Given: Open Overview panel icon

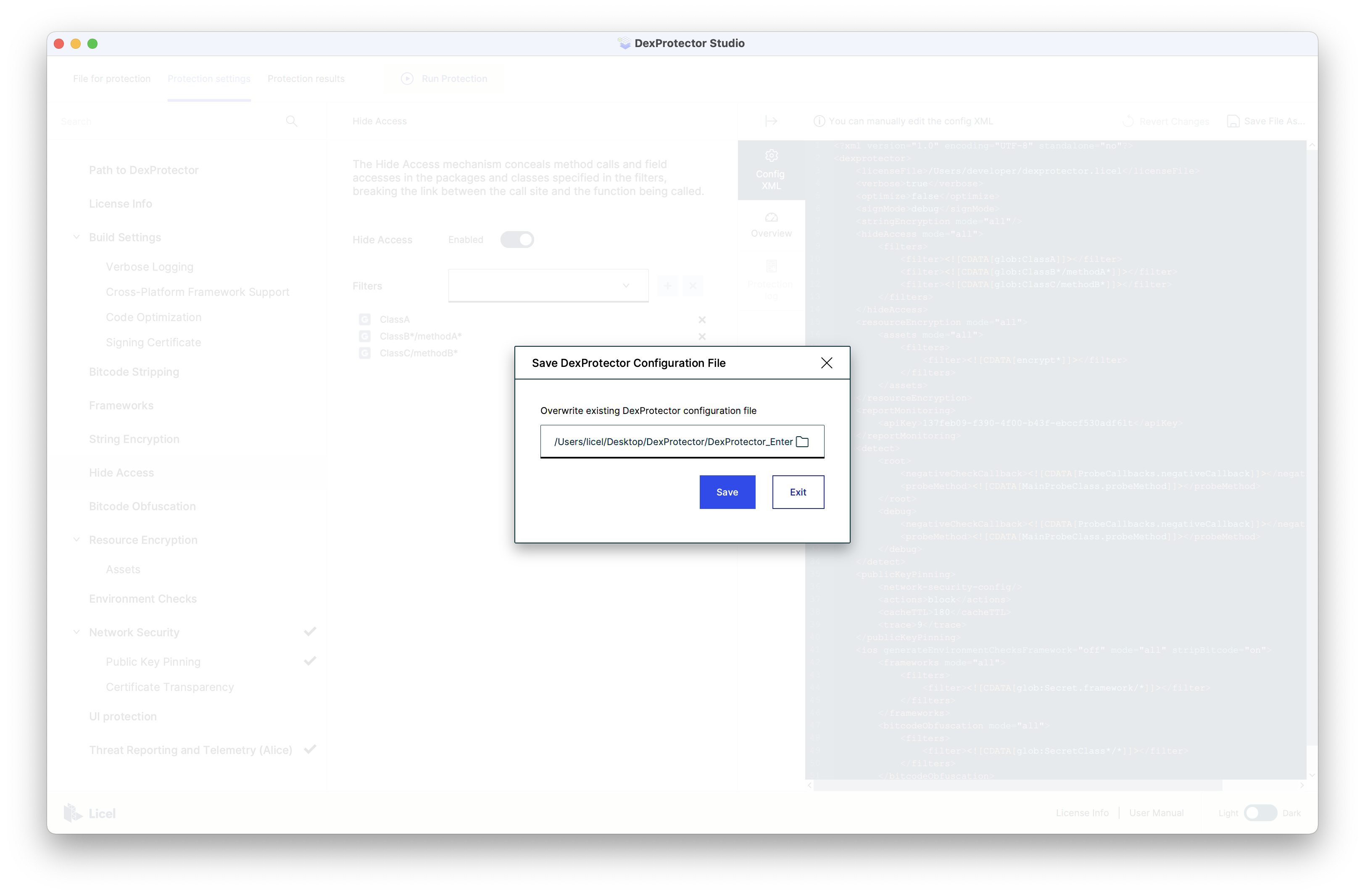Looking at the screenshot, I should (x=771, y=224).
